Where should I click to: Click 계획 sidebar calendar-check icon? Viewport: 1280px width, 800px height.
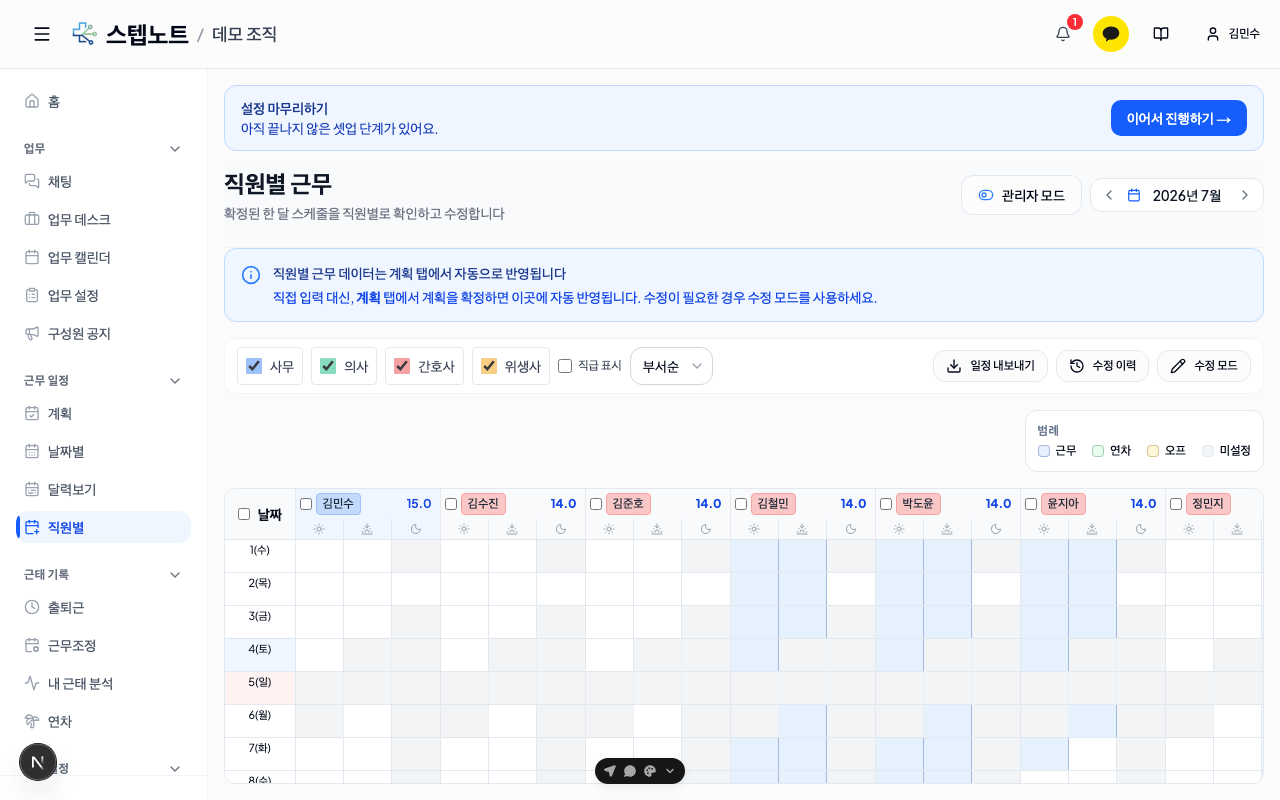(32, 413)
